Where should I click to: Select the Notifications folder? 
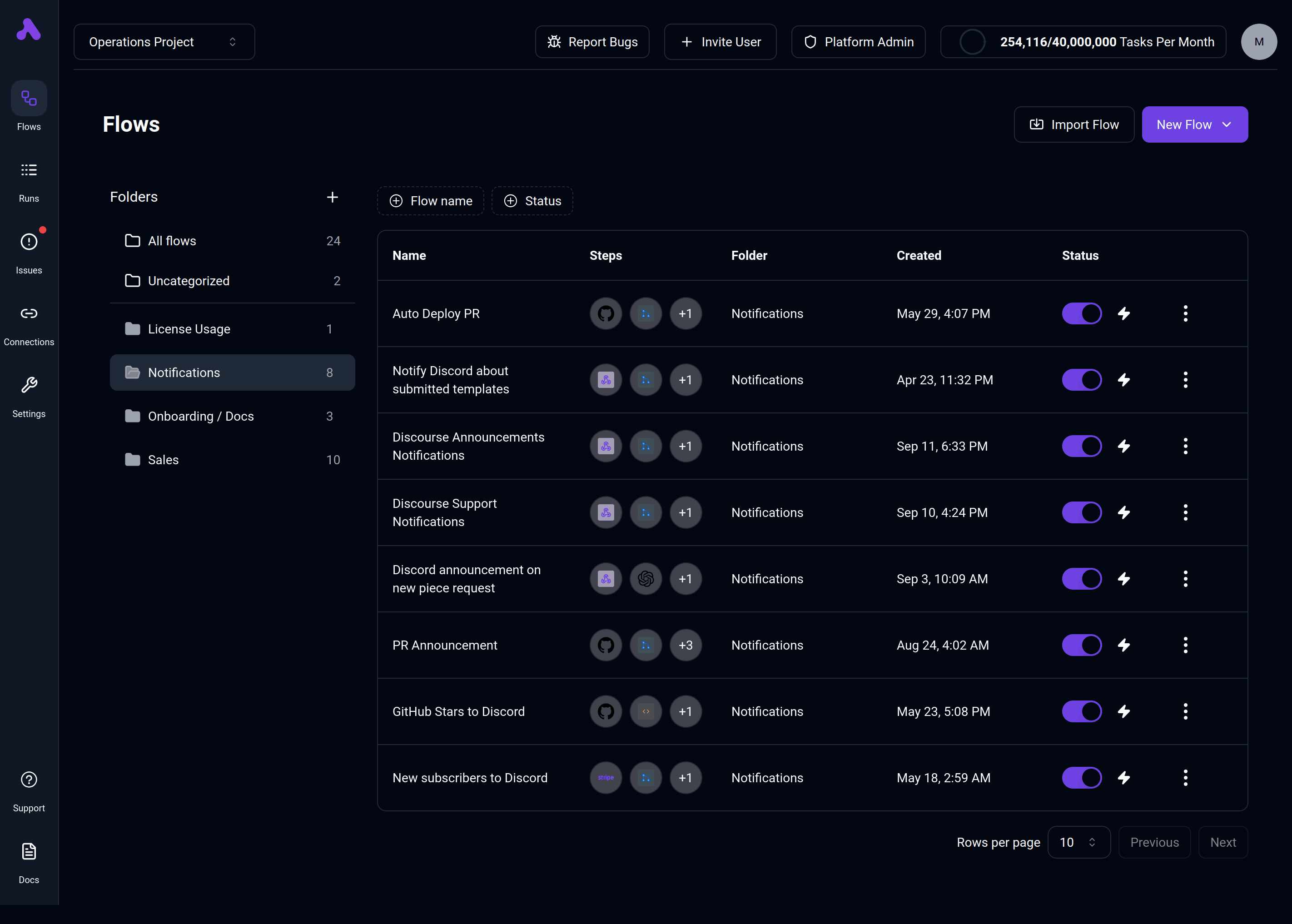pyautogui.click(x=232, y=373)
